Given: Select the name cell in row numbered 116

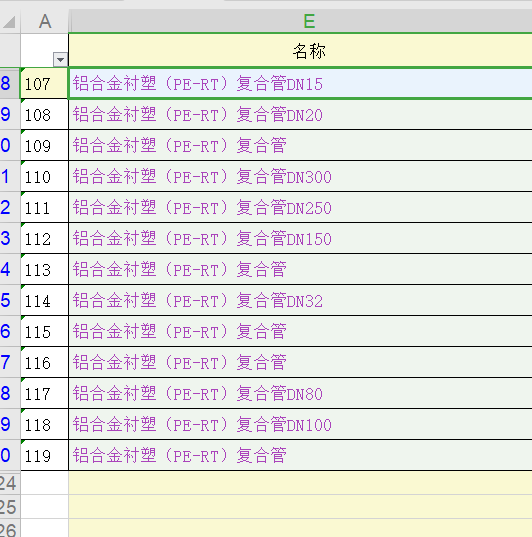Looking at the screenshot, I should pos(300,362).
